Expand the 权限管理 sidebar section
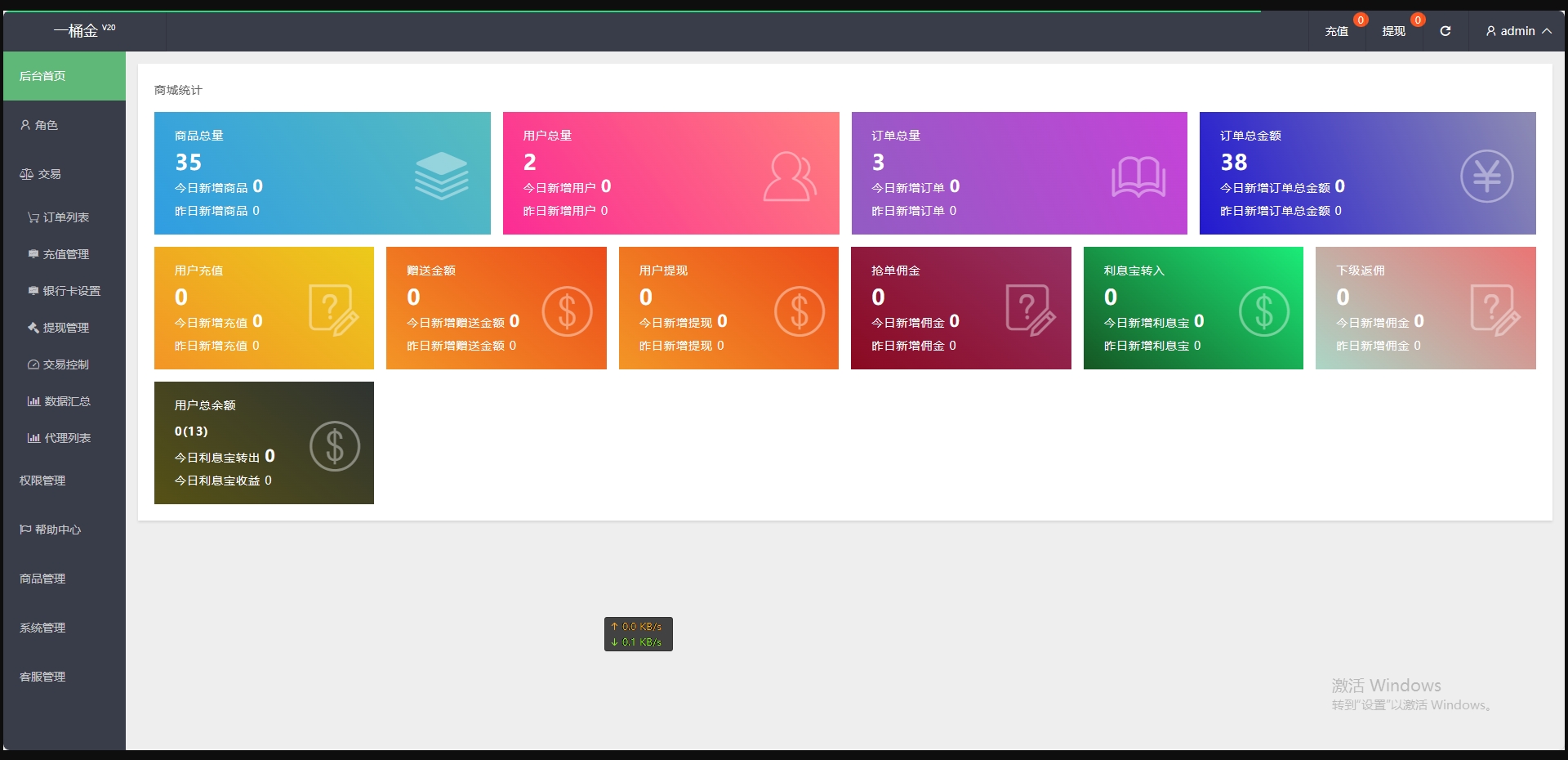The image size is (1568, 760). click(x=42, y=481)
